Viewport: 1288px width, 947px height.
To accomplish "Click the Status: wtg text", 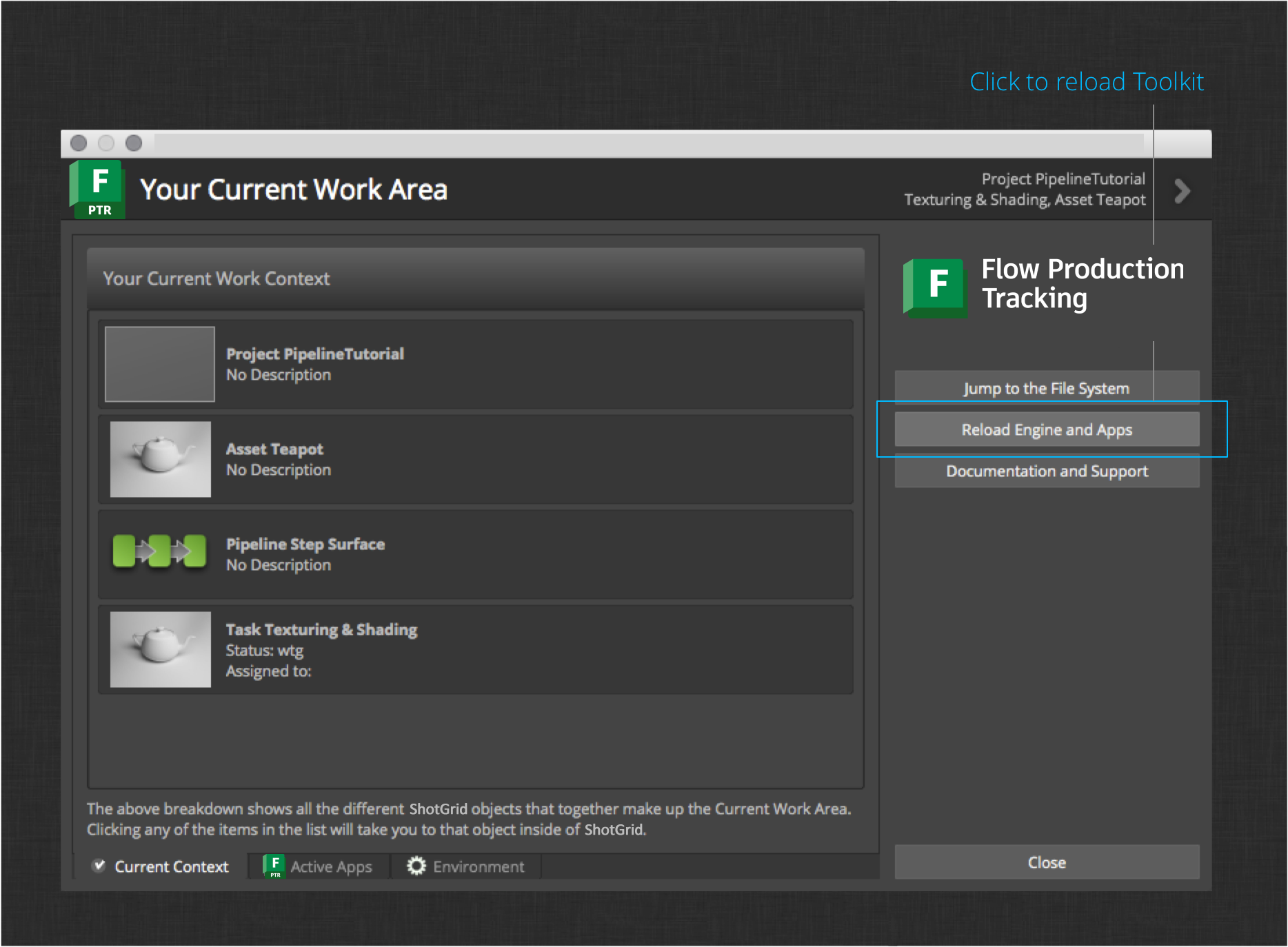I will tap(265, 650).
